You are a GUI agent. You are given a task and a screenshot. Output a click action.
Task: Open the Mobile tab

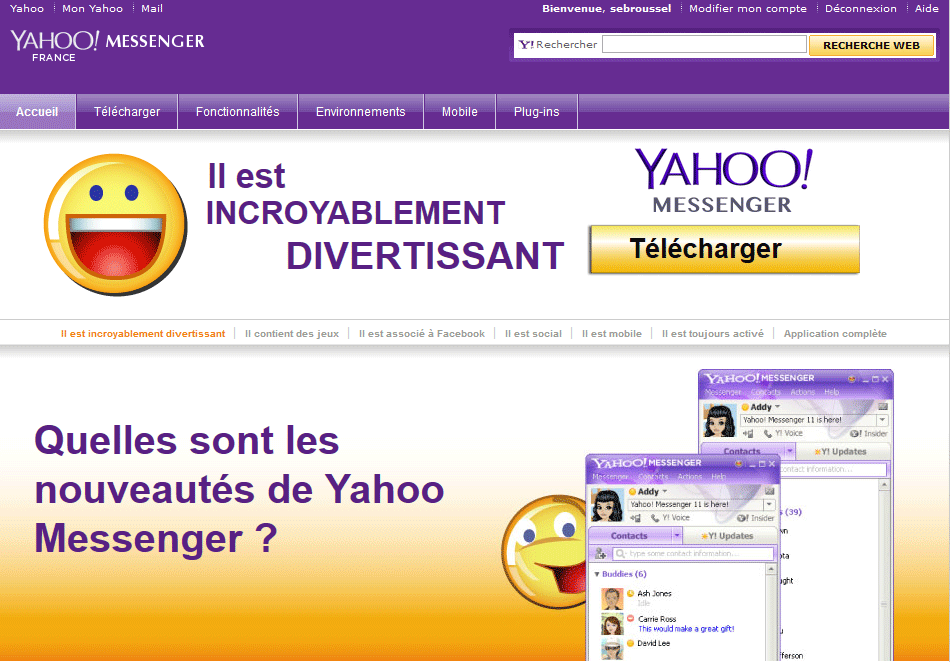pos(459,111)
